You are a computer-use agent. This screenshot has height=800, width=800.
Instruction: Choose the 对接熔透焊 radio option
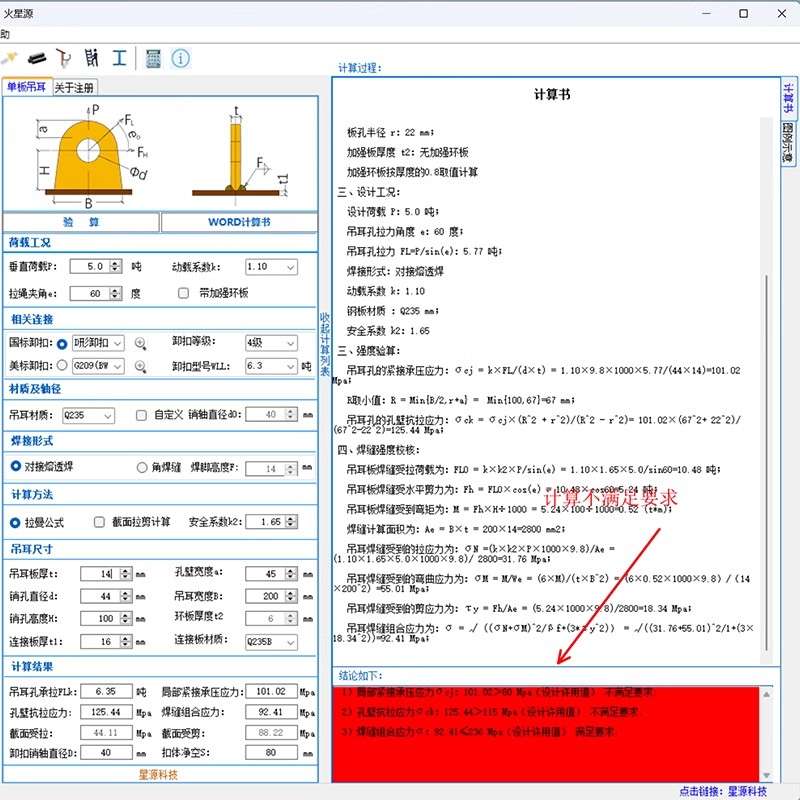click(x=16, y=466)
